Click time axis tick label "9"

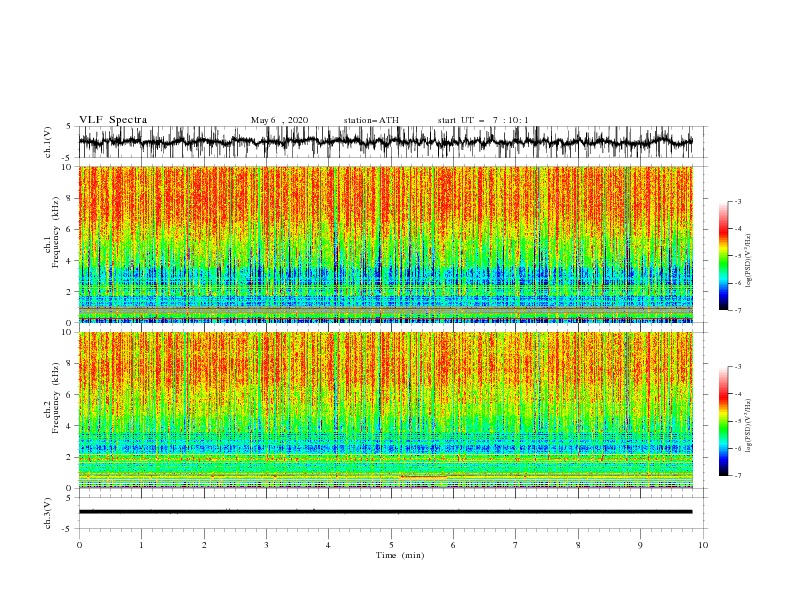640,545
